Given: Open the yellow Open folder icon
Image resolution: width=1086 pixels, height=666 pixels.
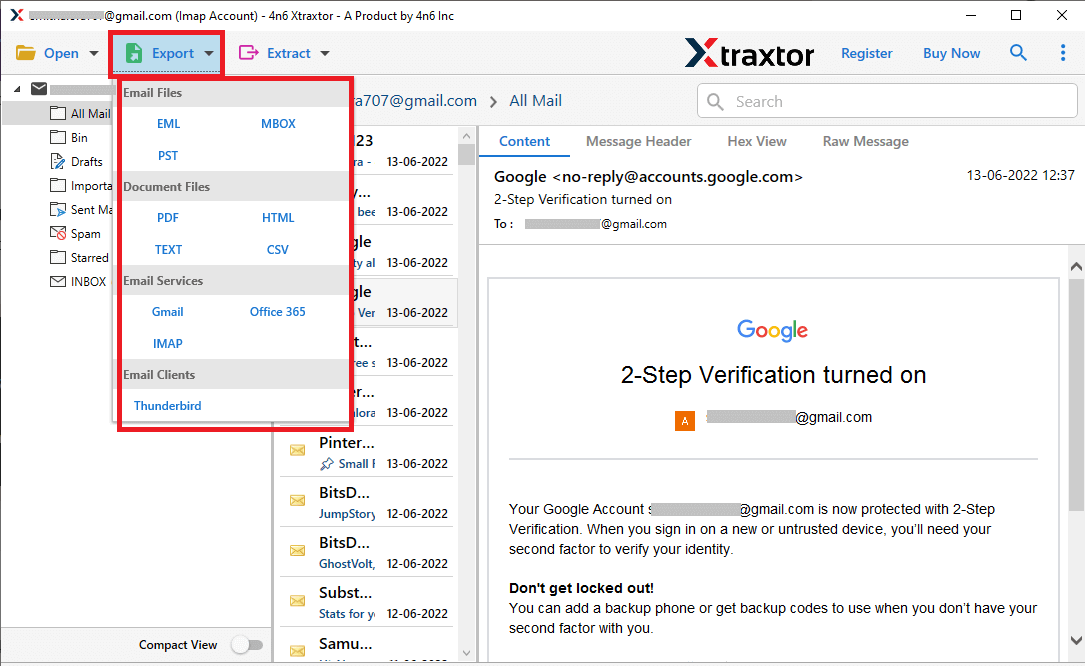Looking at the screenshot, I should [26, 52].
